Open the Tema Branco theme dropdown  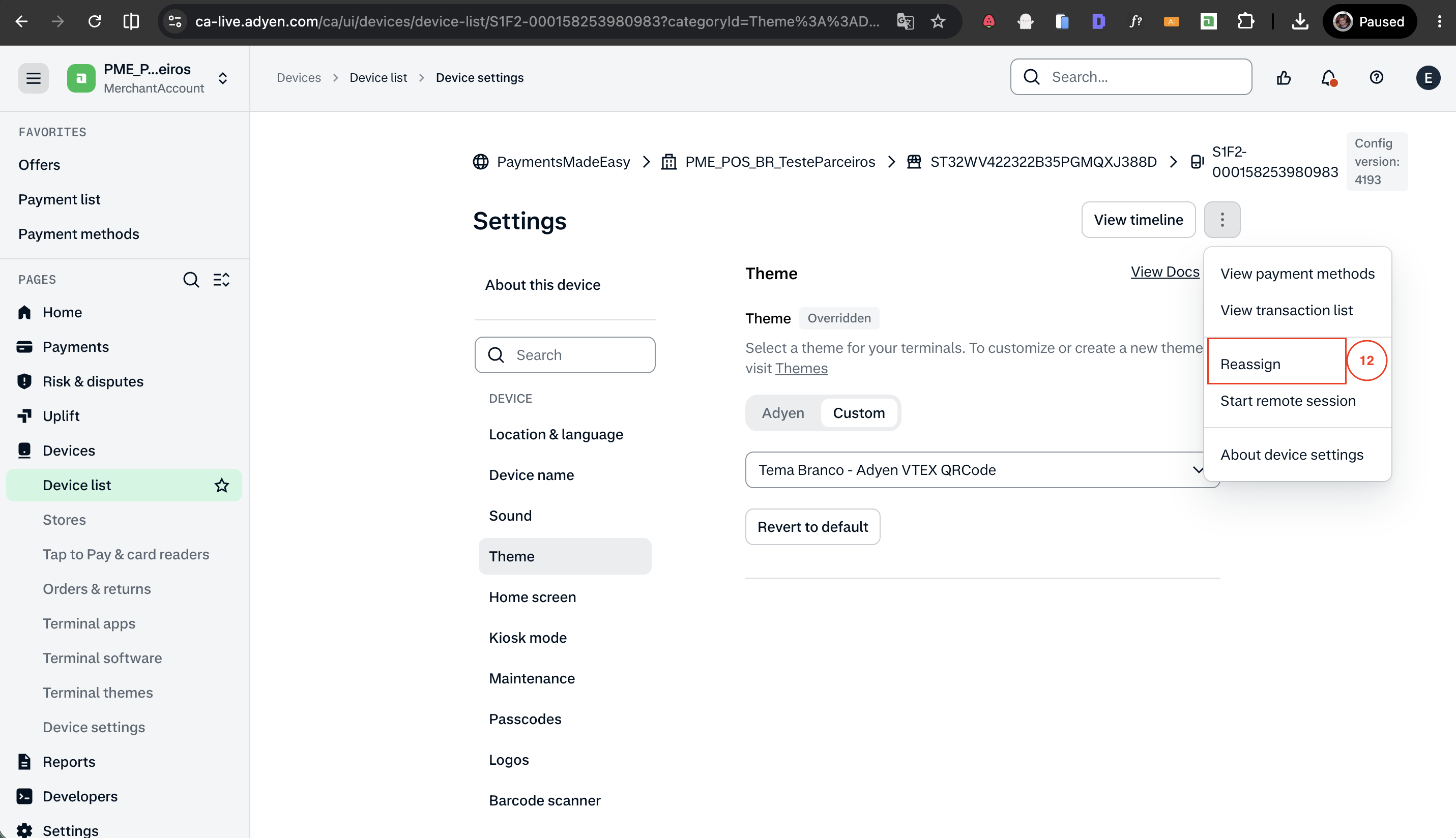tap(982, 470)
